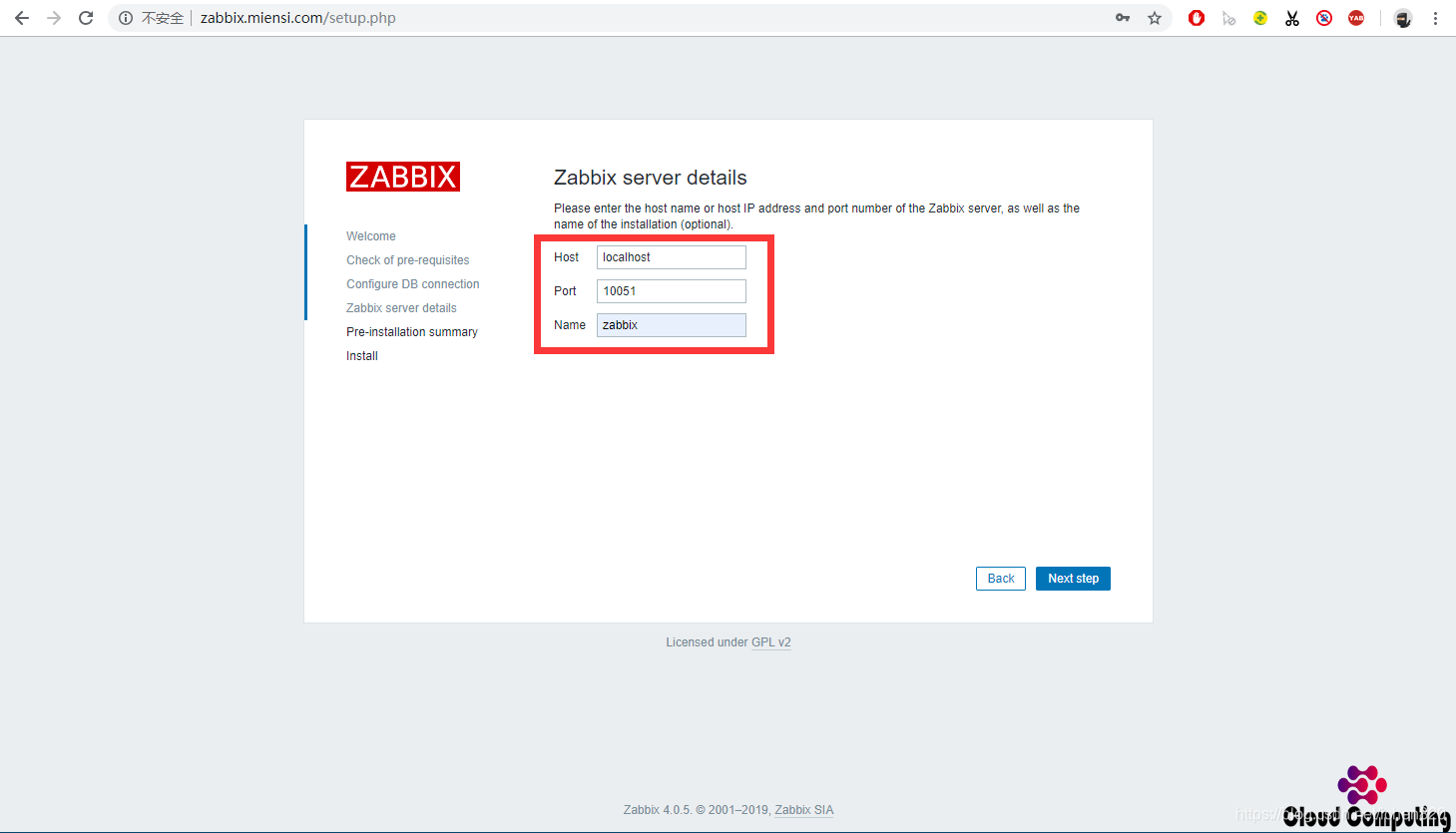Screen dimensions: 1456x833
Task: Open the red YAB extension icon
Action: click(x=1356, y=18)
